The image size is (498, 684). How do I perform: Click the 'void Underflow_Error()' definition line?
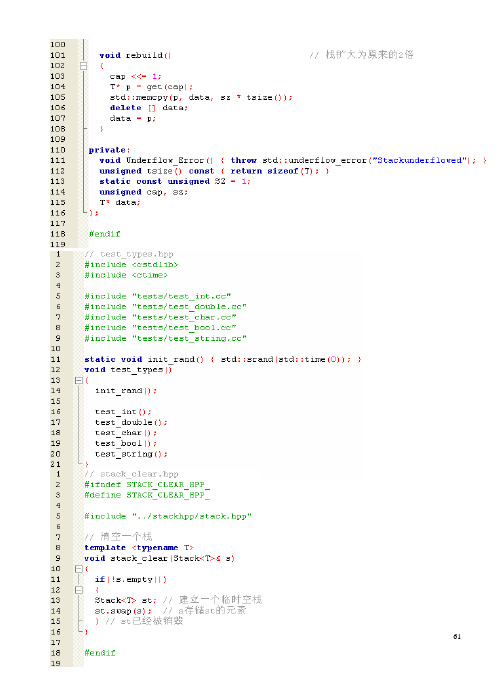pos(293,161)
